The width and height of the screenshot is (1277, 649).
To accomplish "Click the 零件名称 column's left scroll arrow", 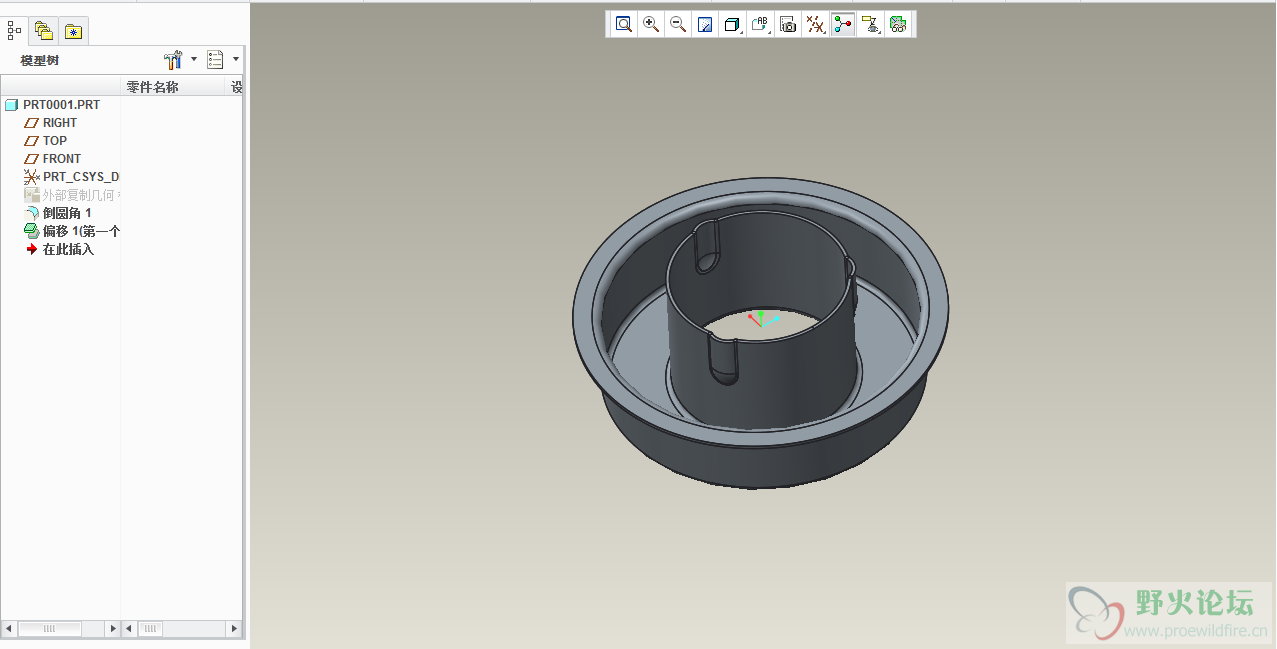I will tap(129, 629).
